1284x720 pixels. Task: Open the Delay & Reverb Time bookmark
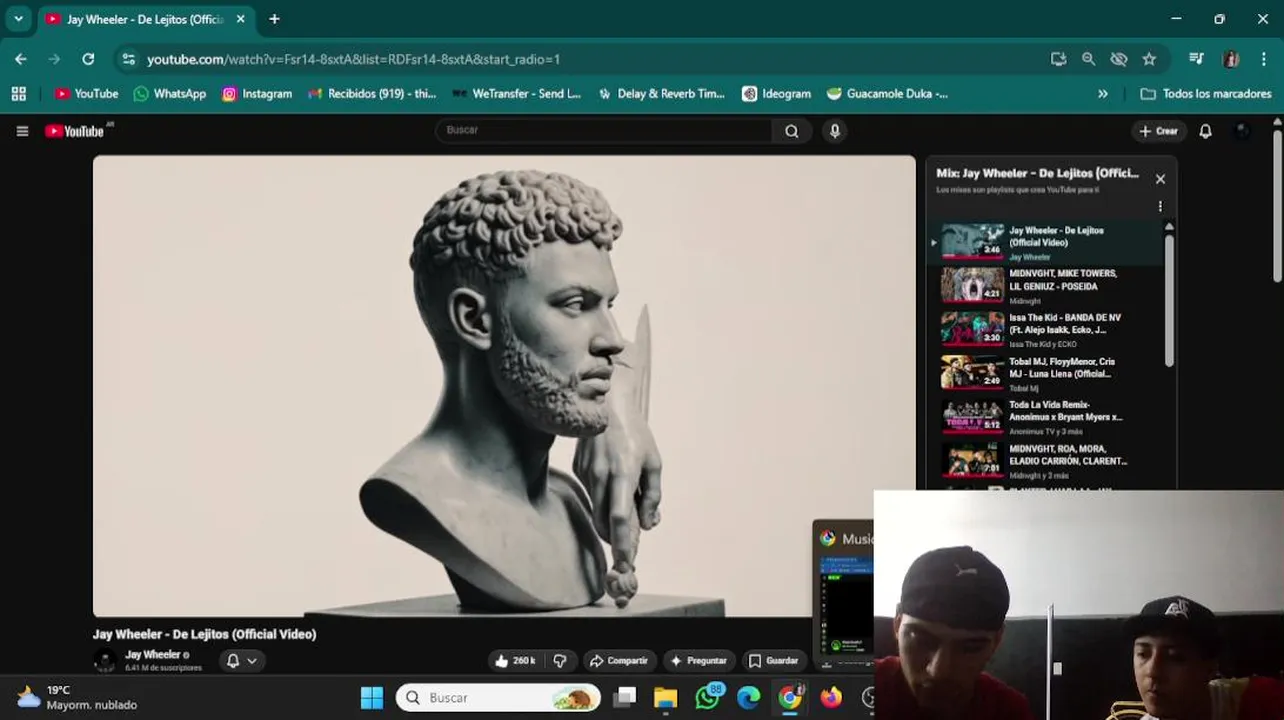[661, 93]
